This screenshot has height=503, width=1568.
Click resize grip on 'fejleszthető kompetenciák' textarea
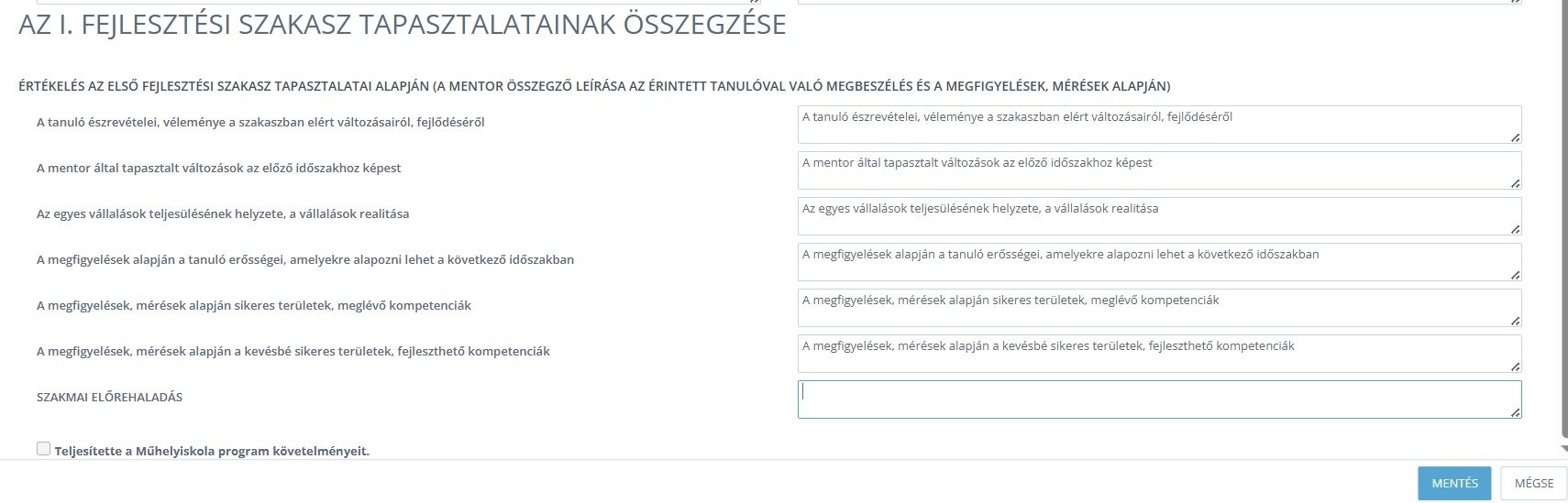tap(1515, 366)
